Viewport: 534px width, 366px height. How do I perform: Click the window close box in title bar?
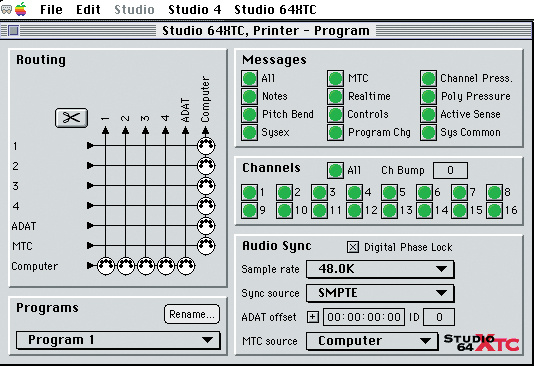13,31
